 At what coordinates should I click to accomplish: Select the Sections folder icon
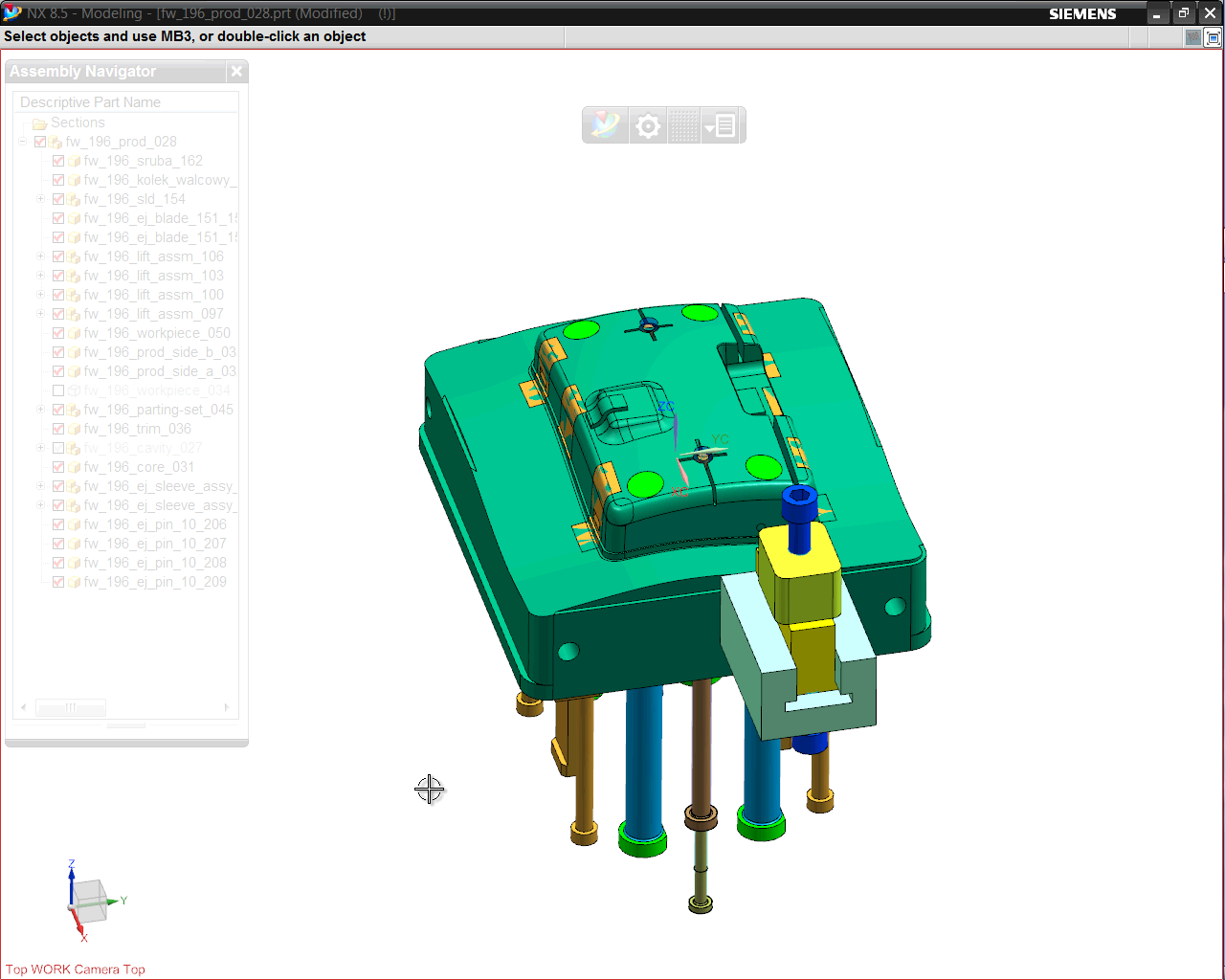39,123
